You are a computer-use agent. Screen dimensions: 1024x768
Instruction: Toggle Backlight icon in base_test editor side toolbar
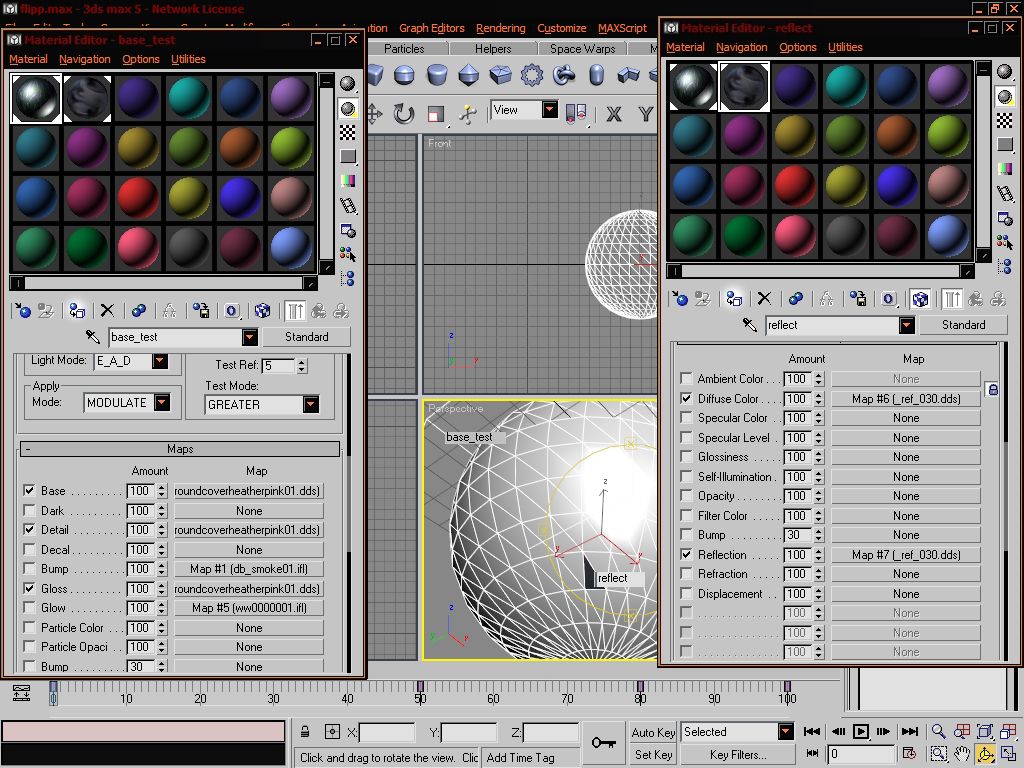tap(347, 108)
